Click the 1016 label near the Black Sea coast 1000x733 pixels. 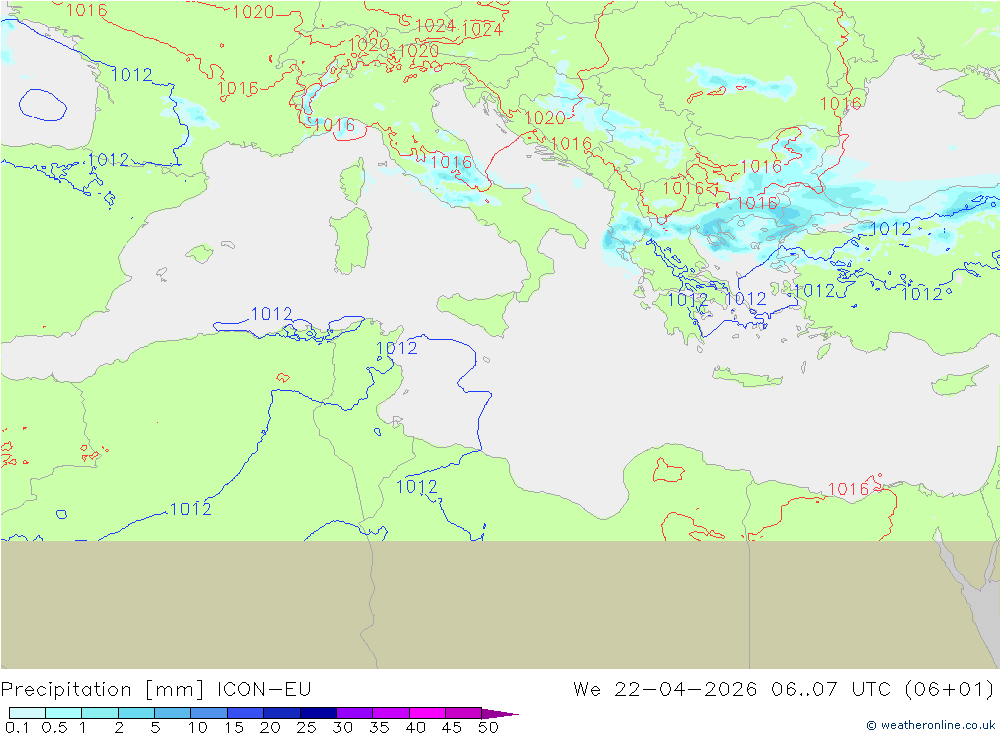pyautogui.click(x=841, y=103)
